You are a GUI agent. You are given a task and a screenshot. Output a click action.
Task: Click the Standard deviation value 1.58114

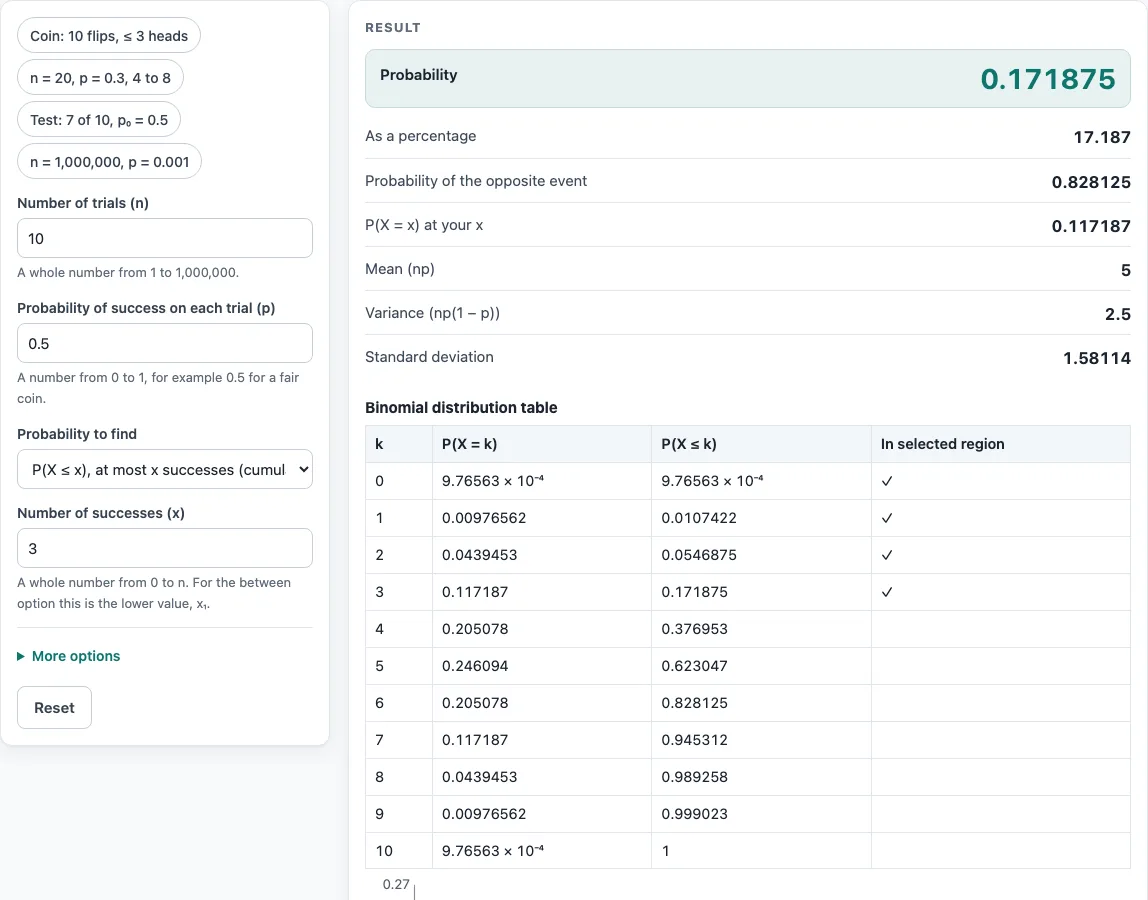(1097, 357)
